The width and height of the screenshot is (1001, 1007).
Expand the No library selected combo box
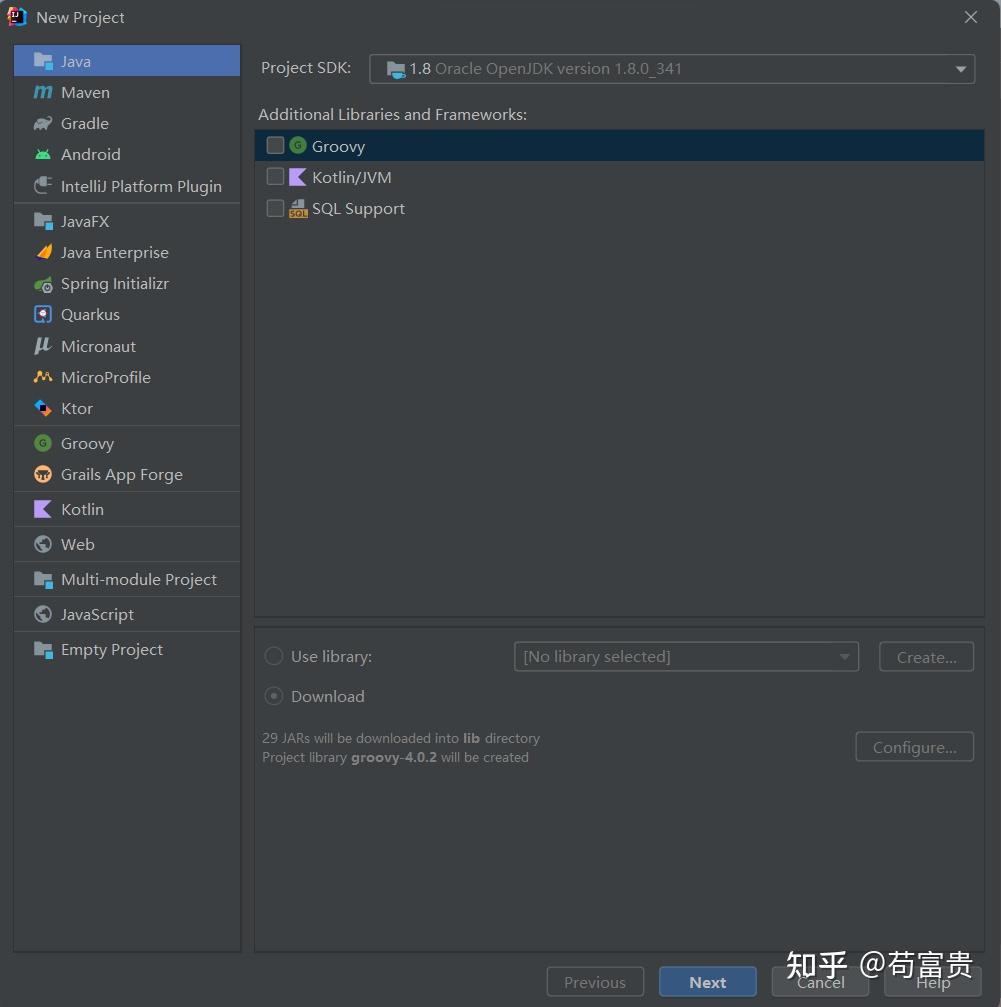[x=685, y=657]
